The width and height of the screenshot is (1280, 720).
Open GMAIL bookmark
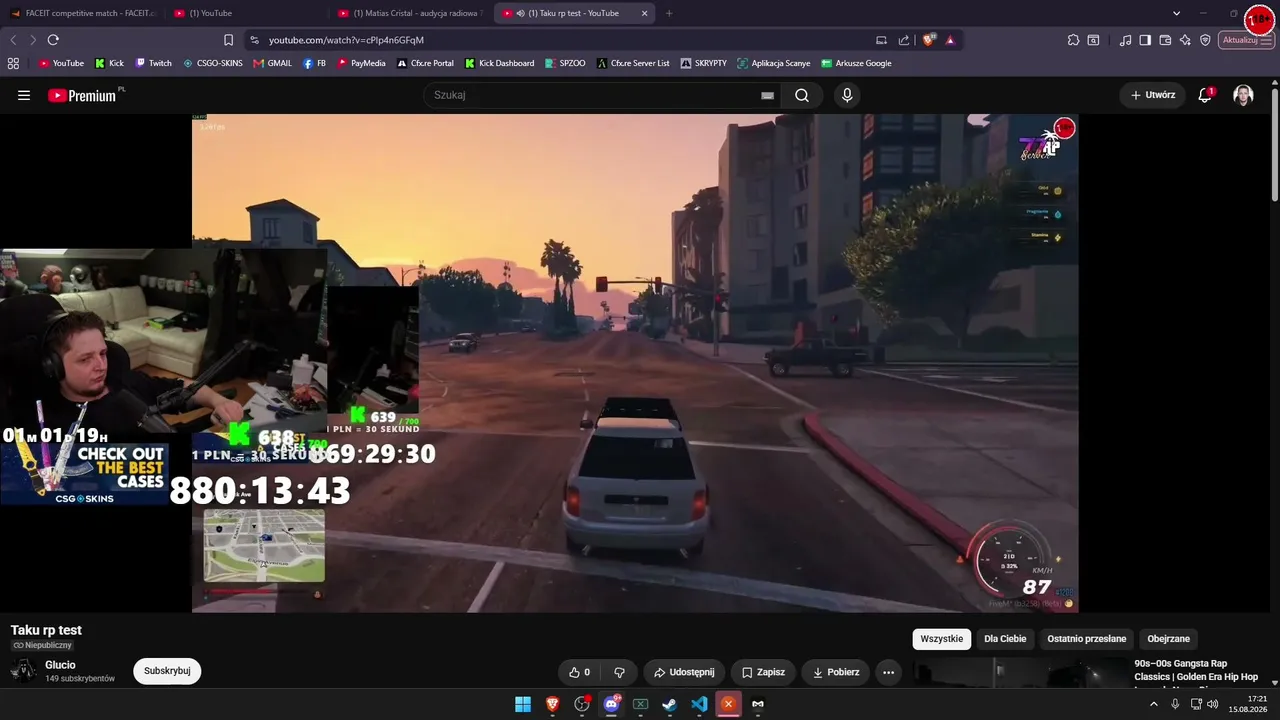[272, 63]
